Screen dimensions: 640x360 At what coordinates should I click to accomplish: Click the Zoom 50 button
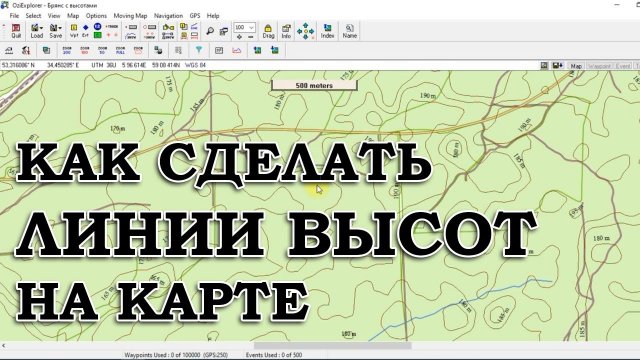102,50
